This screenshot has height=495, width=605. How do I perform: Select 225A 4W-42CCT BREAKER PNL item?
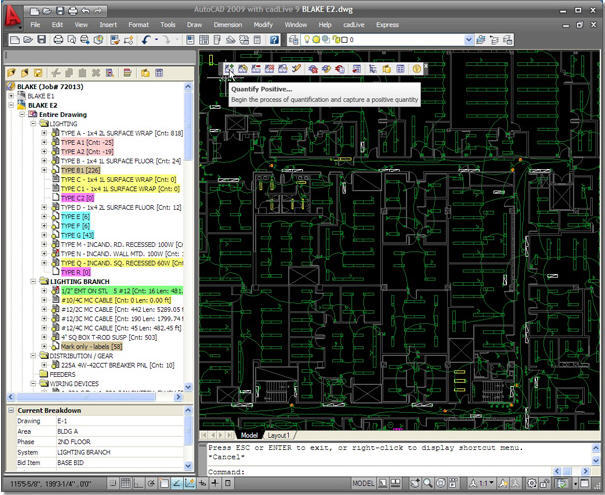[x=118, y=365]
